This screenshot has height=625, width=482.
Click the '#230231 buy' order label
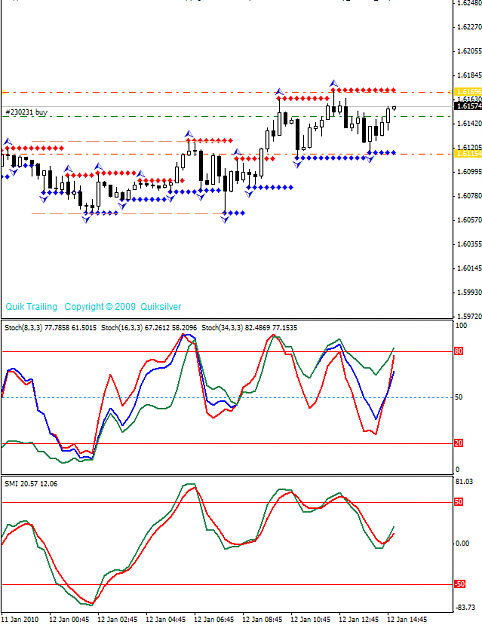pos(26,112)
